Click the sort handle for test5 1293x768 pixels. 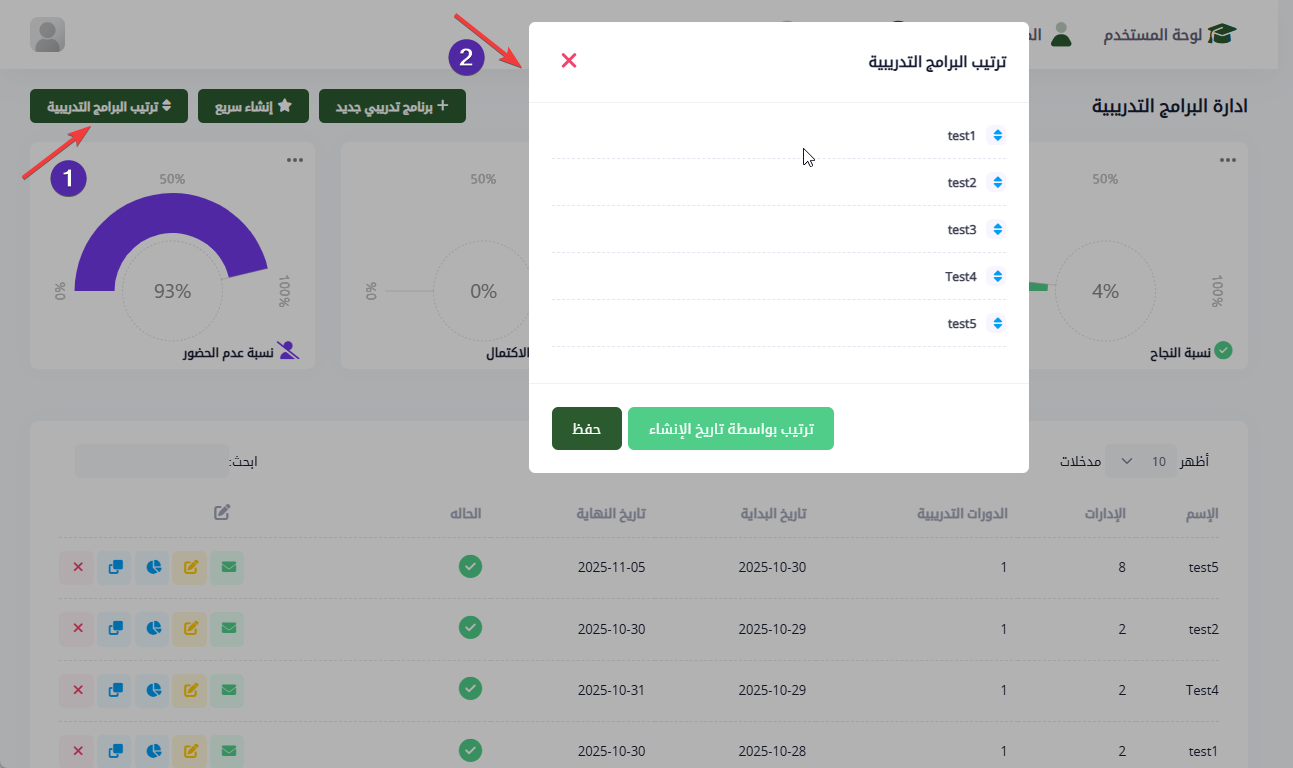[997, 323]
